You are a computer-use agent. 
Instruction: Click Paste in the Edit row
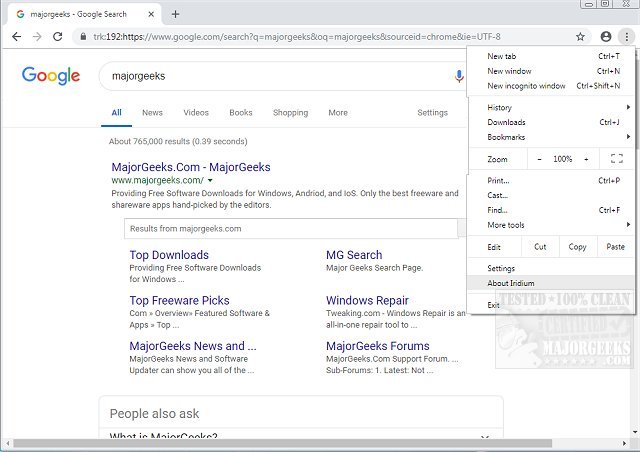(616, 247)
